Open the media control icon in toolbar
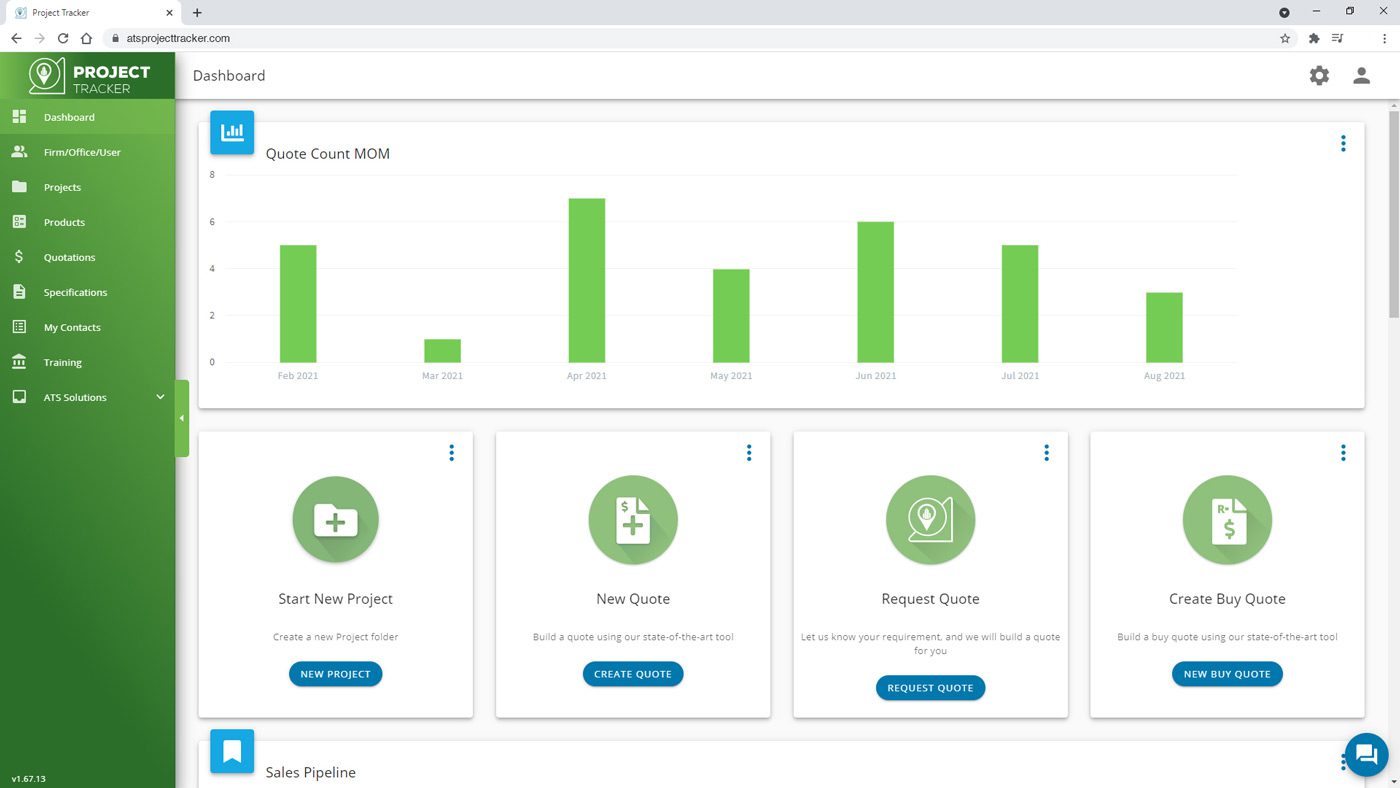This screenshot has height=788, width=1400. click(x=1338, y=38)
